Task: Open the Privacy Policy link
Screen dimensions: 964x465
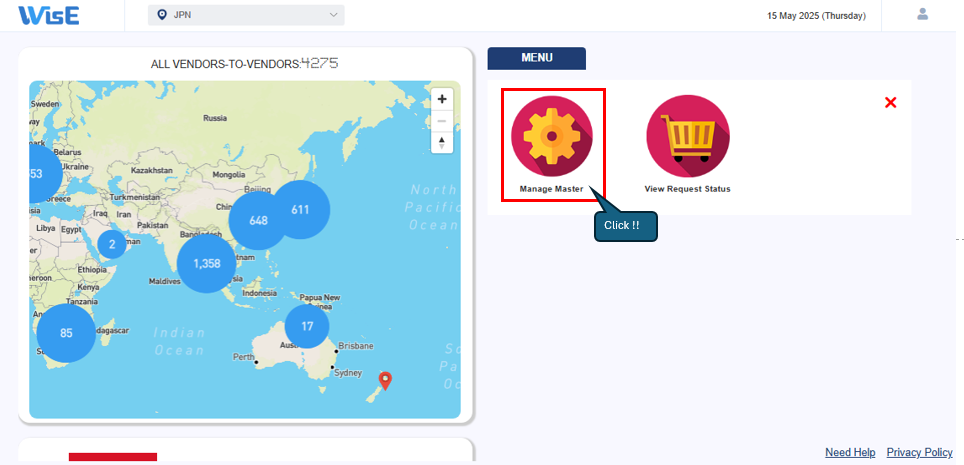Action: 919,452
